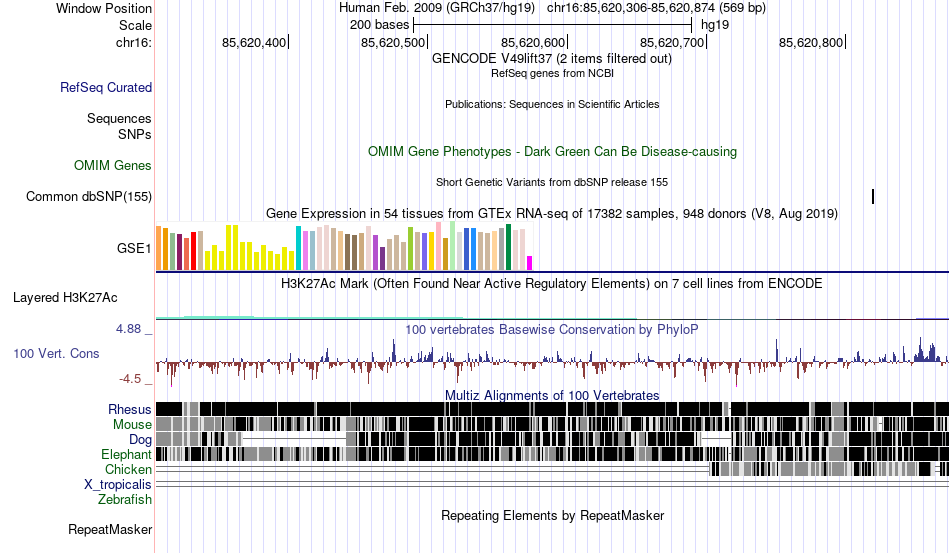Click the RefSeq genes from NCBI title
This screenshot has height=553, width=950.
(552, 73)
